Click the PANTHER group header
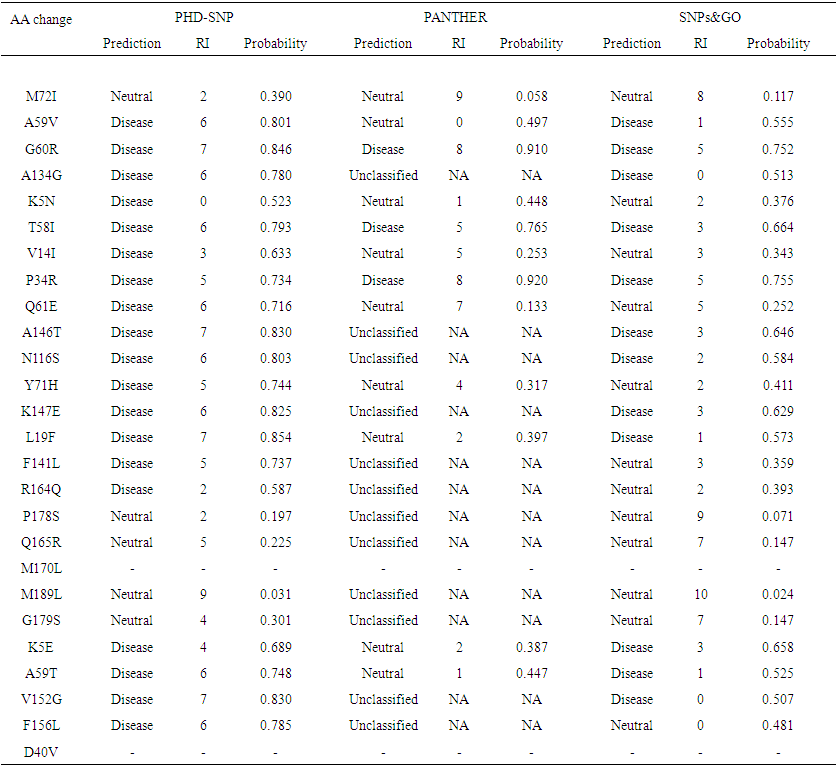Viewport: 836px width, 767px height. pyautogui.click(x=455, y=18)
